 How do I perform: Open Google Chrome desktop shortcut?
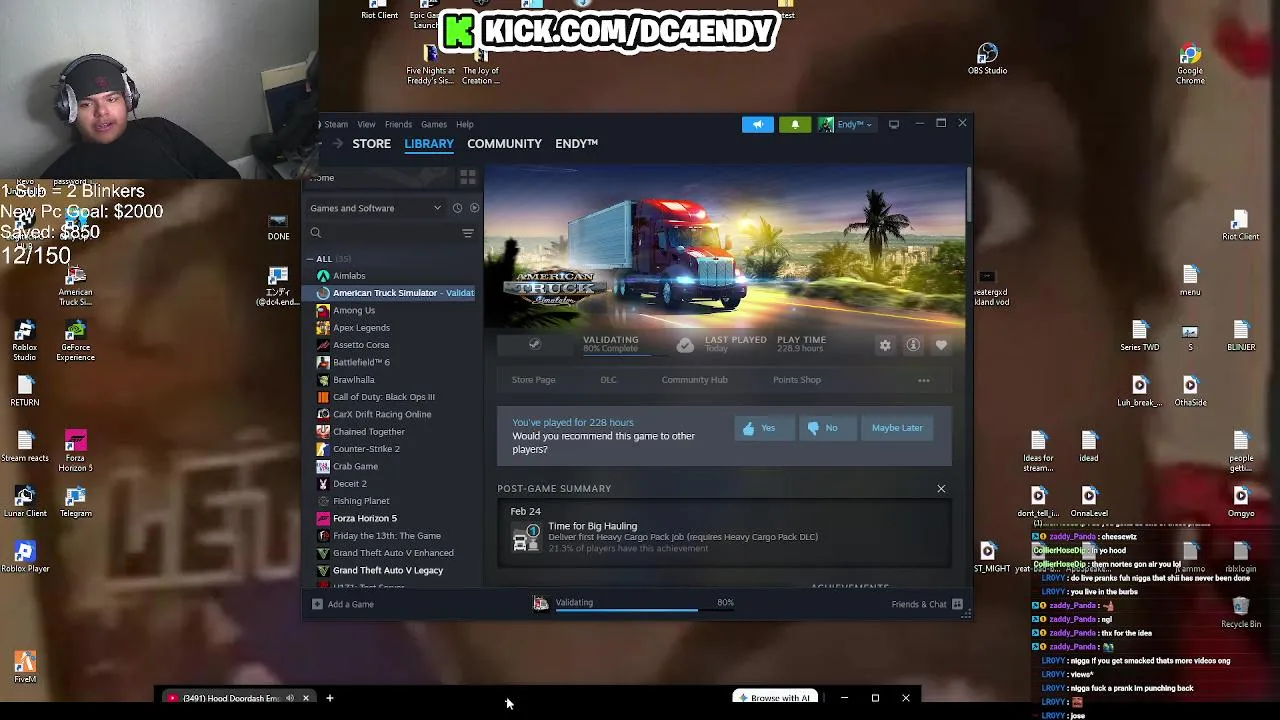point(1189,64)
